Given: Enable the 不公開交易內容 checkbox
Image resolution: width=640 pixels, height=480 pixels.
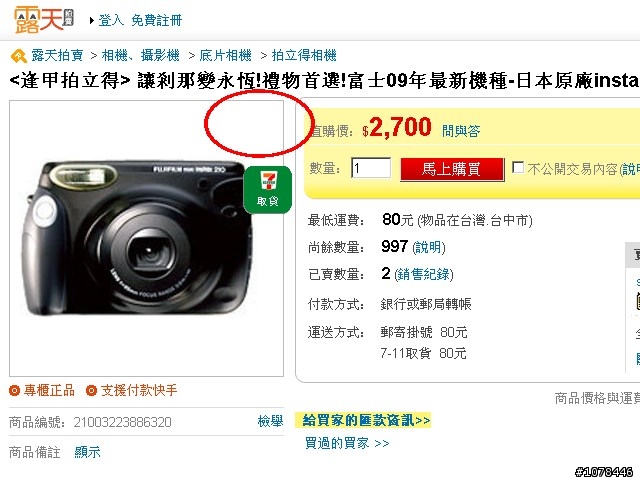Looking at the screenshot, I should pyautogui.click(x=518, y=167).
